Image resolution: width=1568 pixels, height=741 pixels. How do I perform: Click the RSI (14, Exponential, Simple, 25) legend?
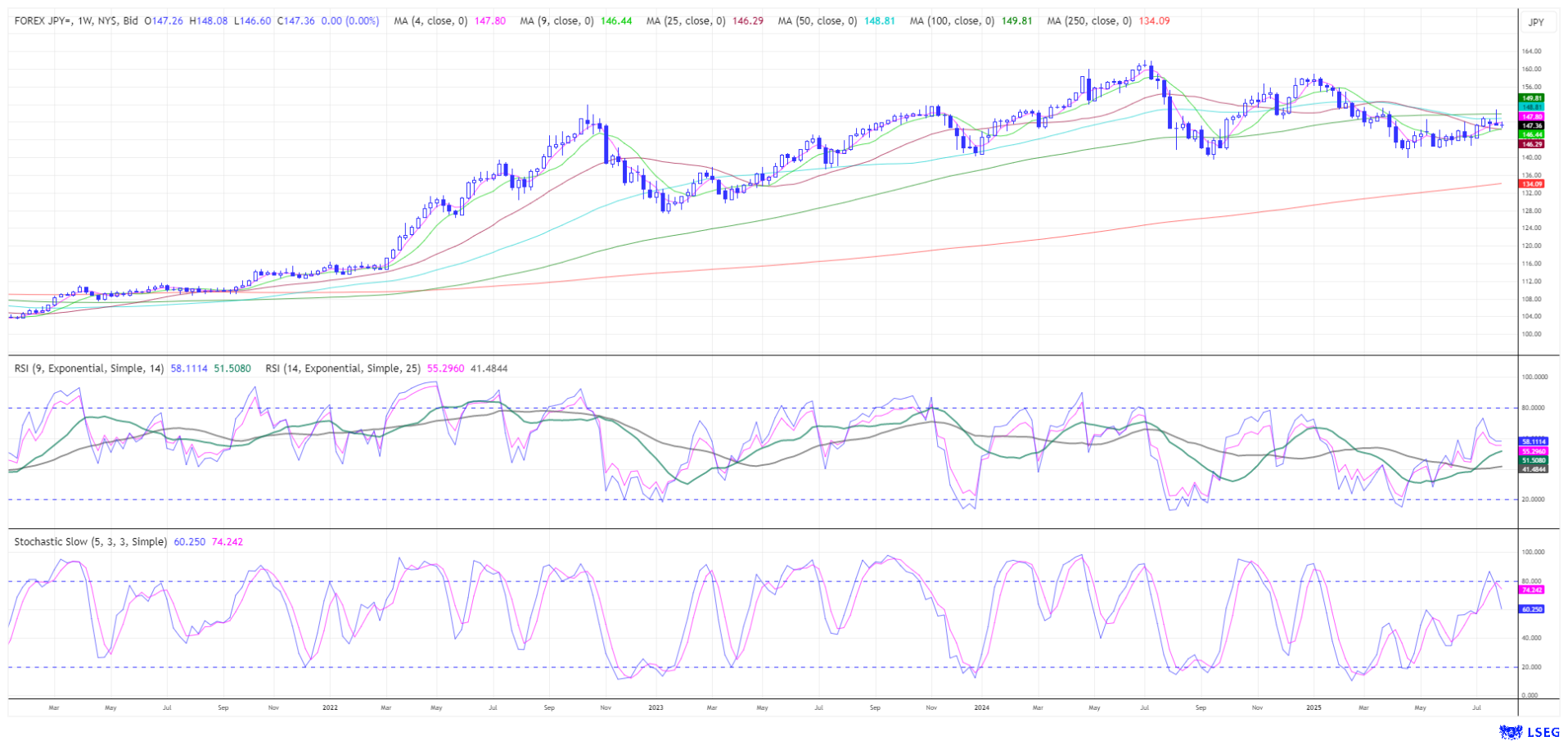click(x=342, y=368)
